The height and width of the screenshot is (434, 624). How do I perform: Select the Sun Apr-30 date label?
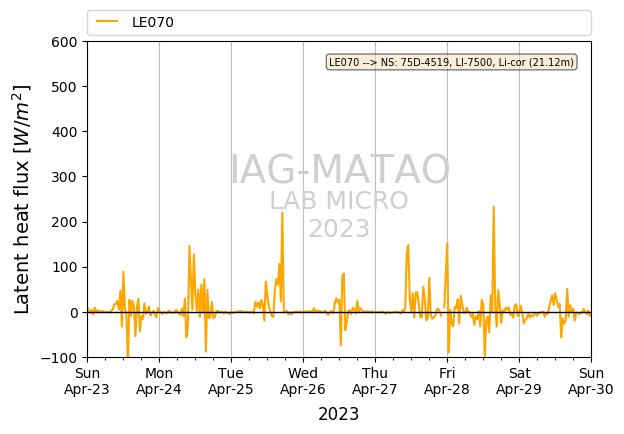[x=591, y=381]
